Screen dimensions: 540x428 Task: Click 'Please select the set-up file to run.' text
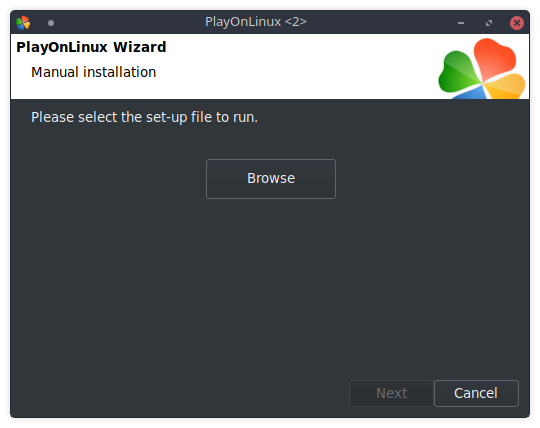144,117
